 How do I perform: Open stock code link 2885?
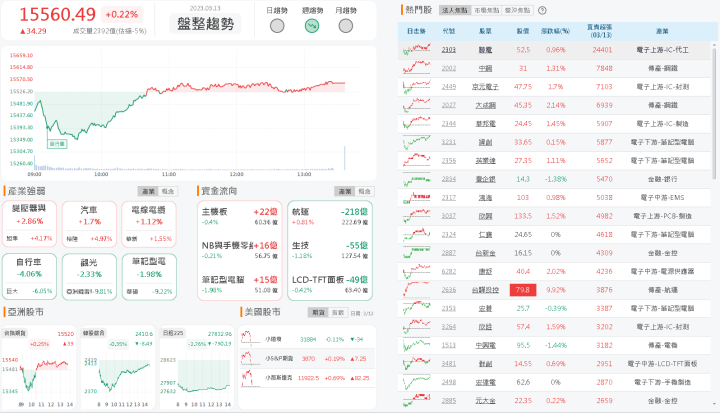(x=449, y=401)
